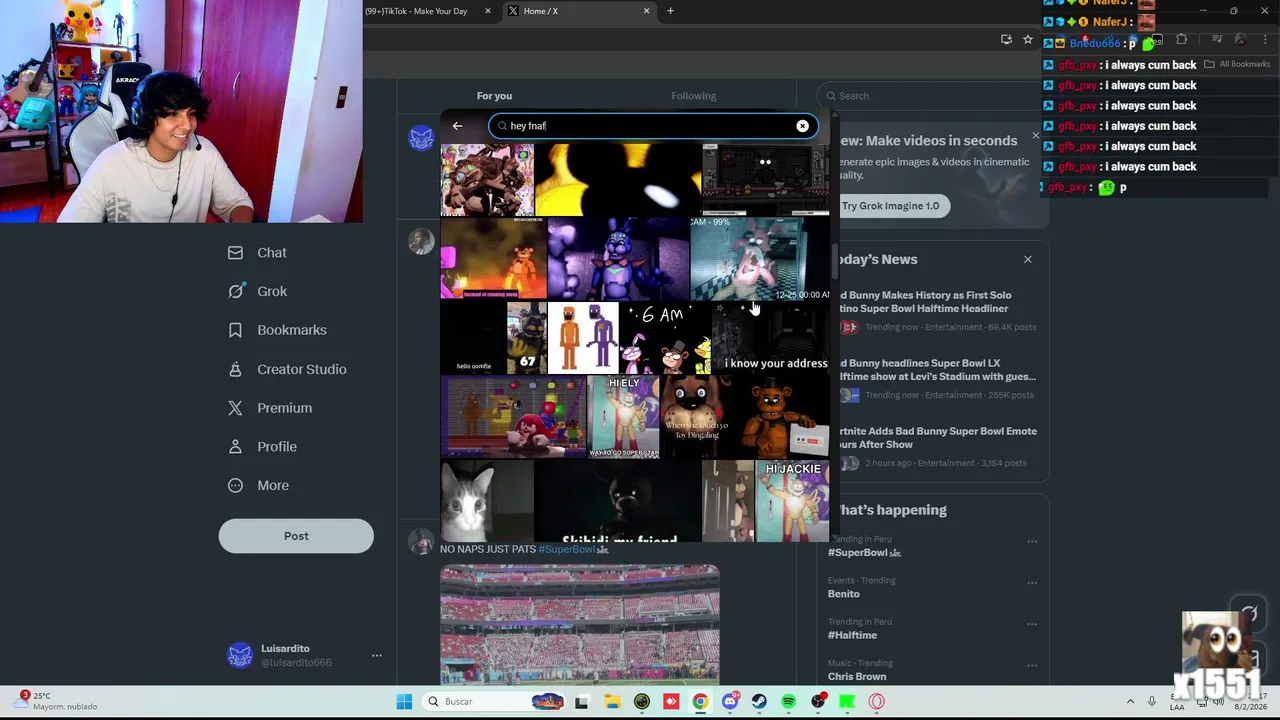1280x720 pixels.
Task: Click the back arrow in GIF search
Action: (457, 126)
